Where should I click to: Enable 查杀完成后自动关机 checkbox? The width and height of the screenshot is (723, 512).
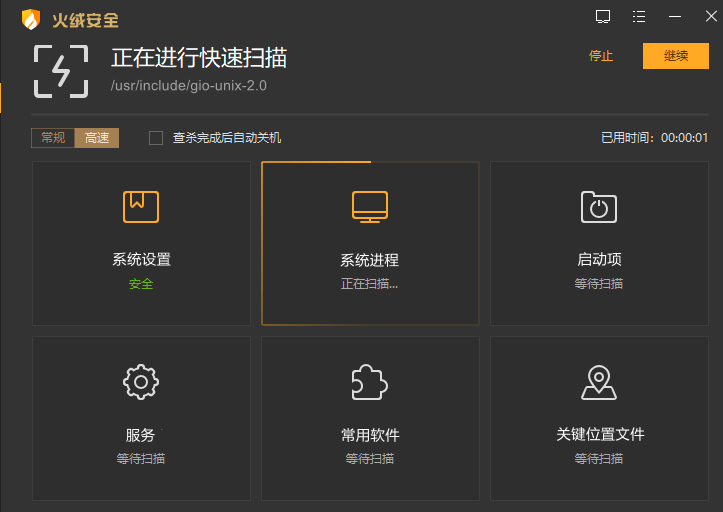156,138
